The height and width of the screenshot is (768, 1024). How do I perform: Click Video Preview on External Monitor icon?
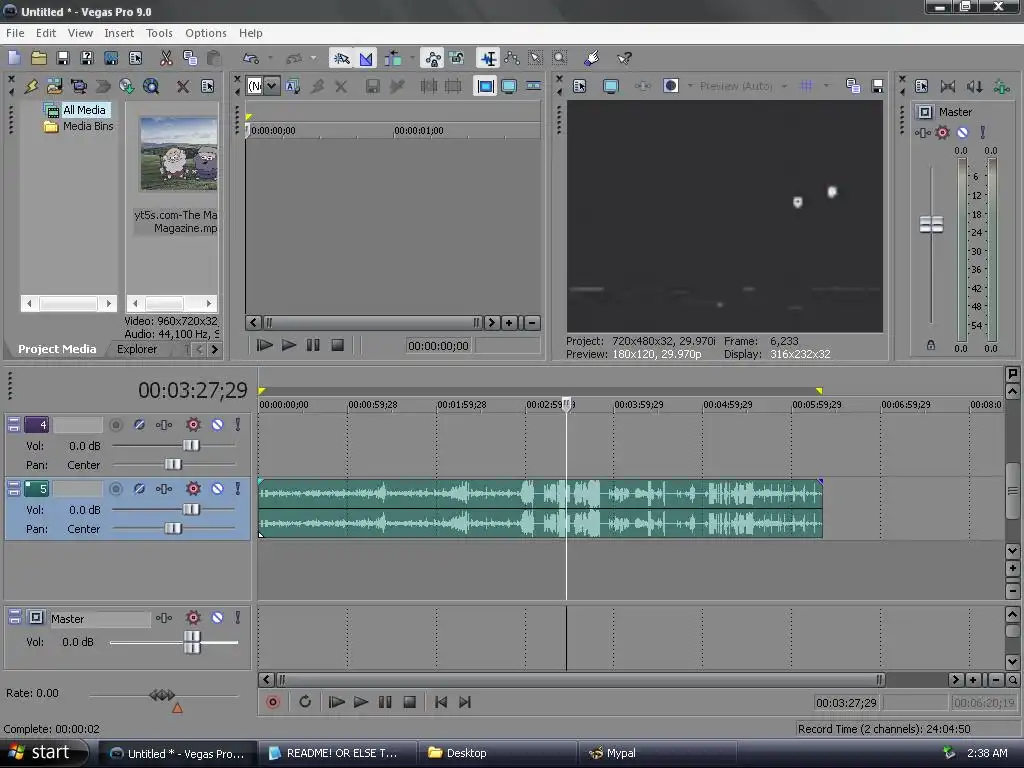point(611,86)
